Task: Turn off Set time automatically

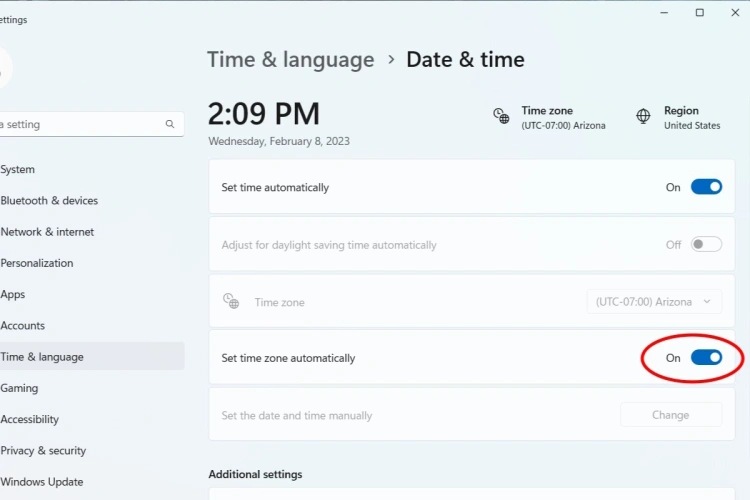Action: [706, 187]
